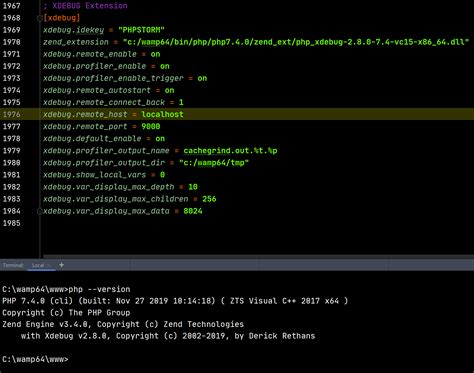
Task: Click the xdebug.show_local_vars key
Action: [x=94, y=175]
